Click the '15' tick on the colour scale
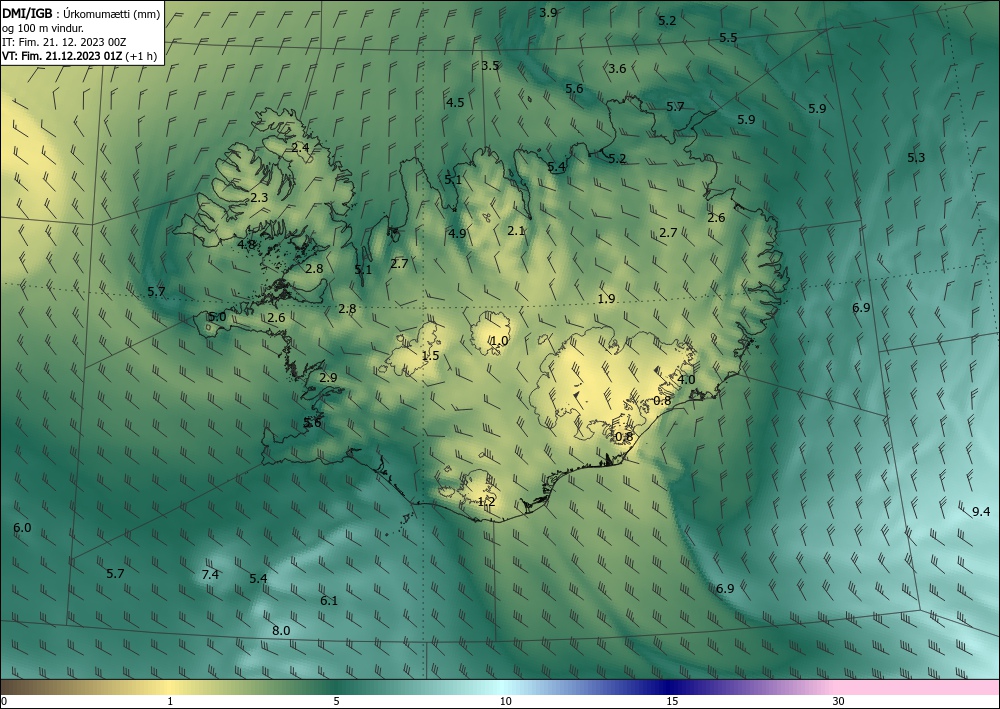Image resolution: width=1000 pixels, height=709 pixels. tap(672, 701)
